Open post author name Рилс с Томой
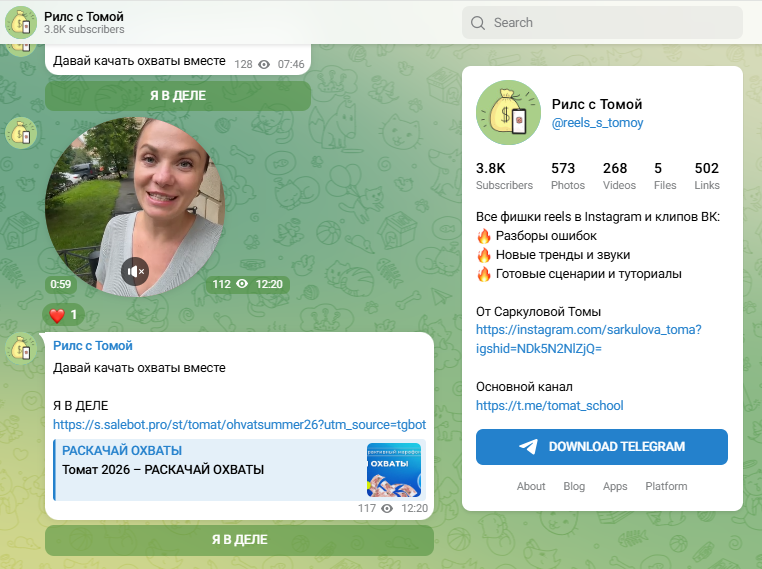Viewport: 762px width, 569px height. point(92,345)
